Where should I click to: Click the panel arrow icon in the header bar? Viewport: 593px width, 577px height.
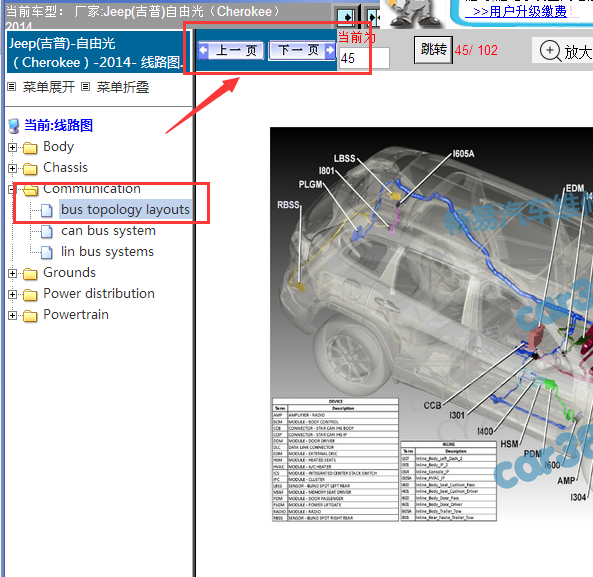[346, 17]
